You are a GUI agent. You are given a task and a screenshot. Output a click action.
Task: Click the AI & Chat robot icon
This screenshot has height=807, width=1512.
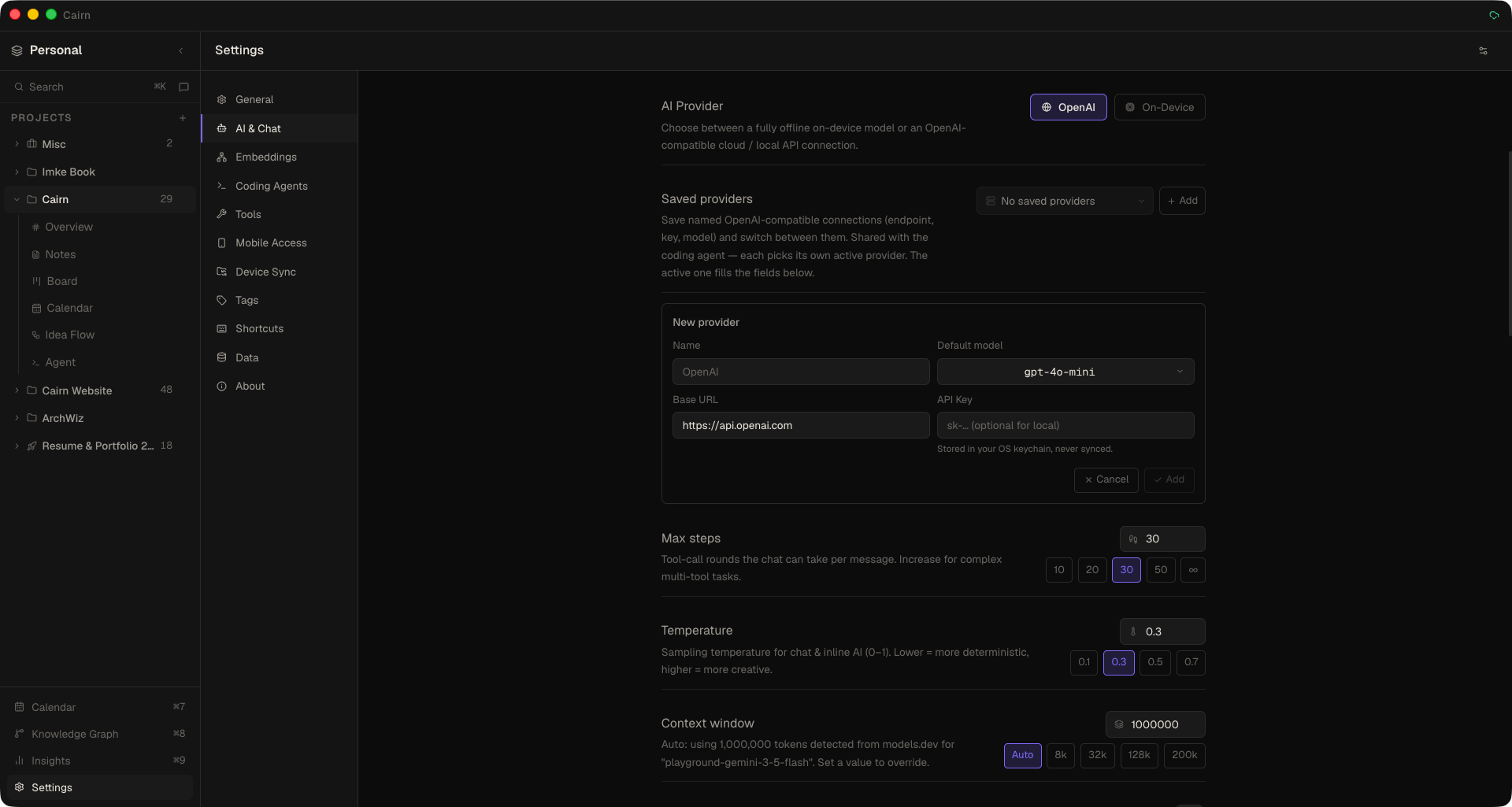222,128
